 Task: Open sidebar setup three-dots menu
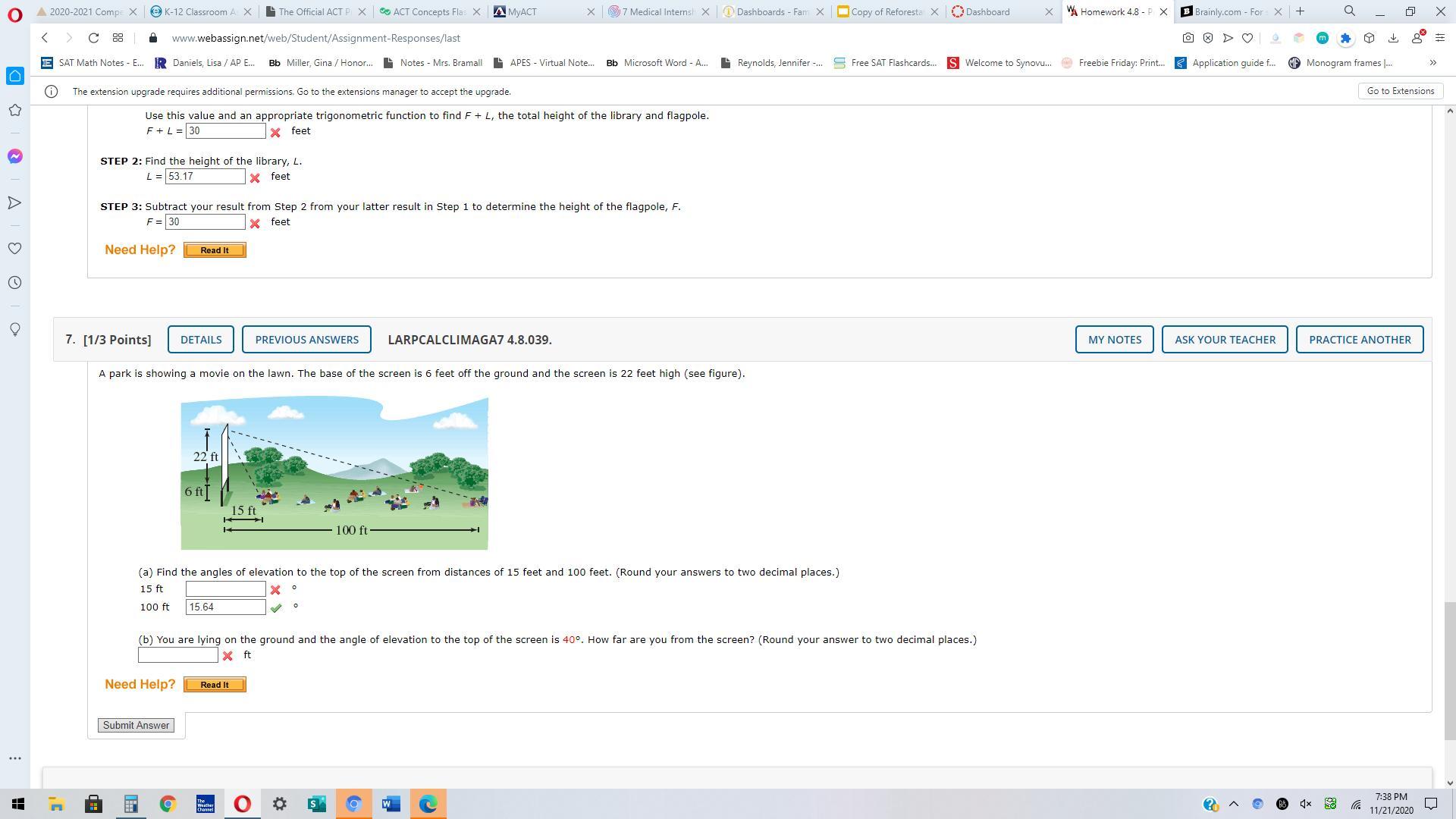coord(14,758)
